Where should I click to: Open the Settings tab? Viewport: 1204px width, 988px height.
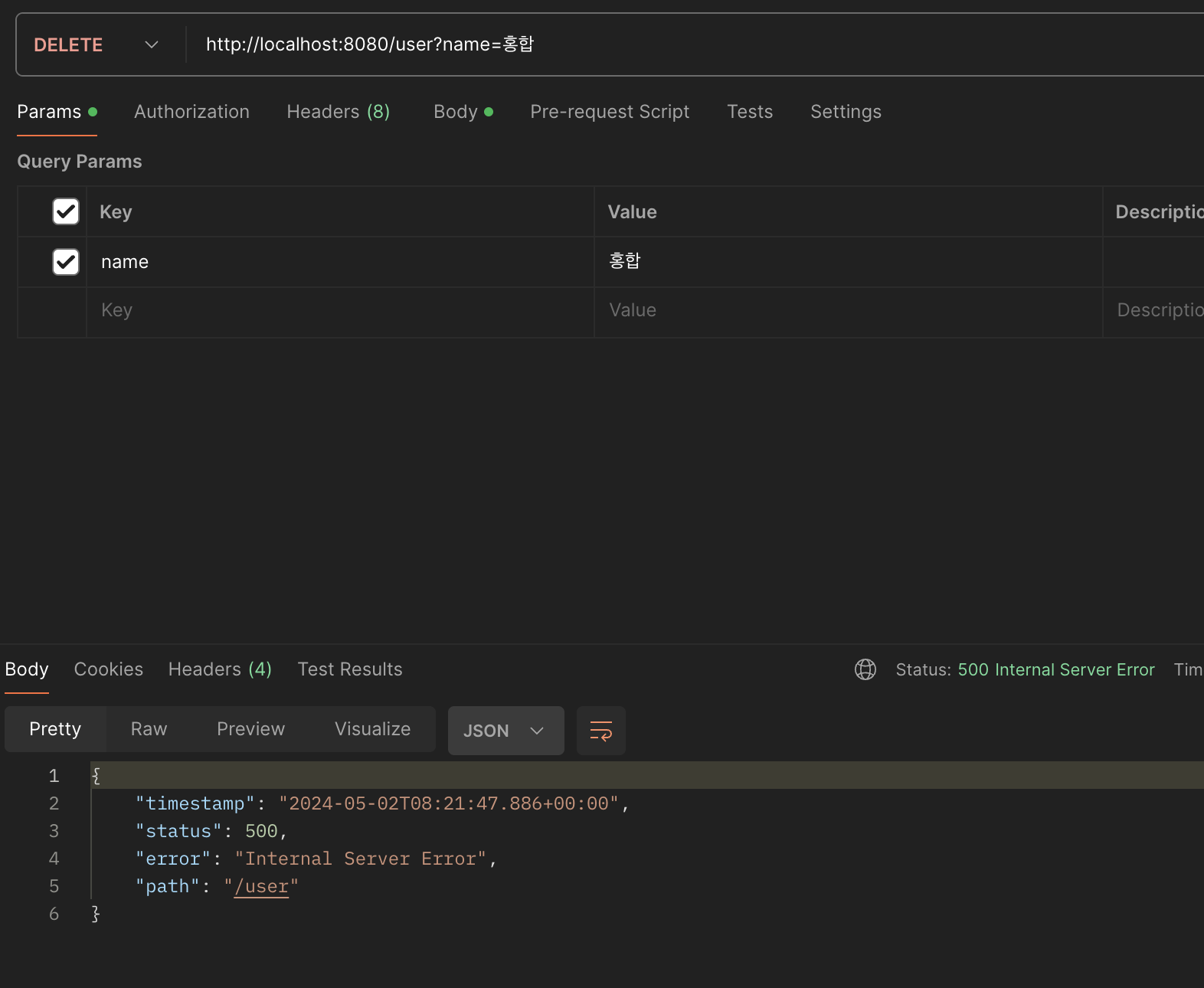[846, 112]
